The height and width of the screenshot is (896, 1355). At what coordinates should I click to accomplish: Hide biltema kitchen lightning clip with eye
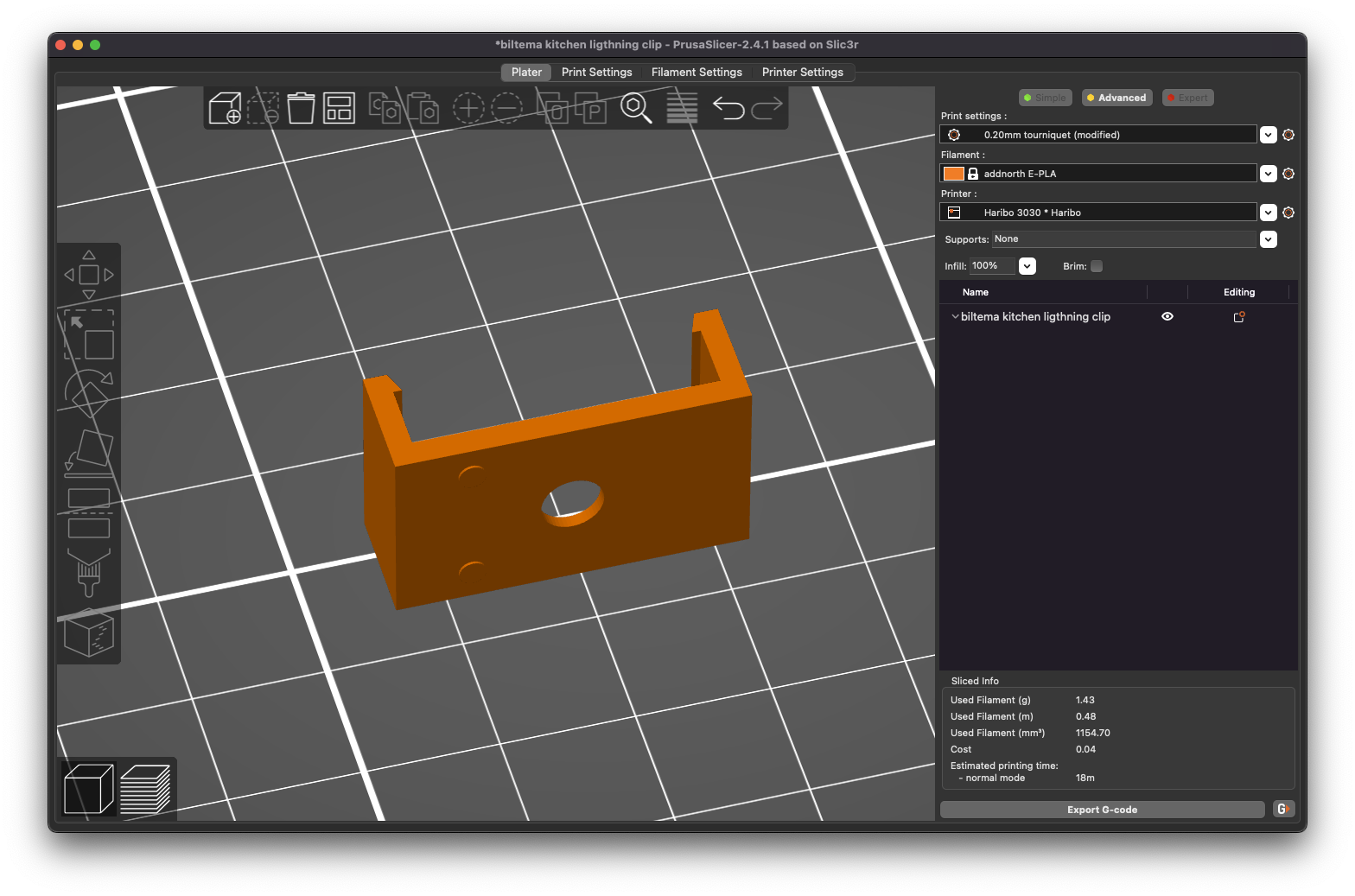1167,316
